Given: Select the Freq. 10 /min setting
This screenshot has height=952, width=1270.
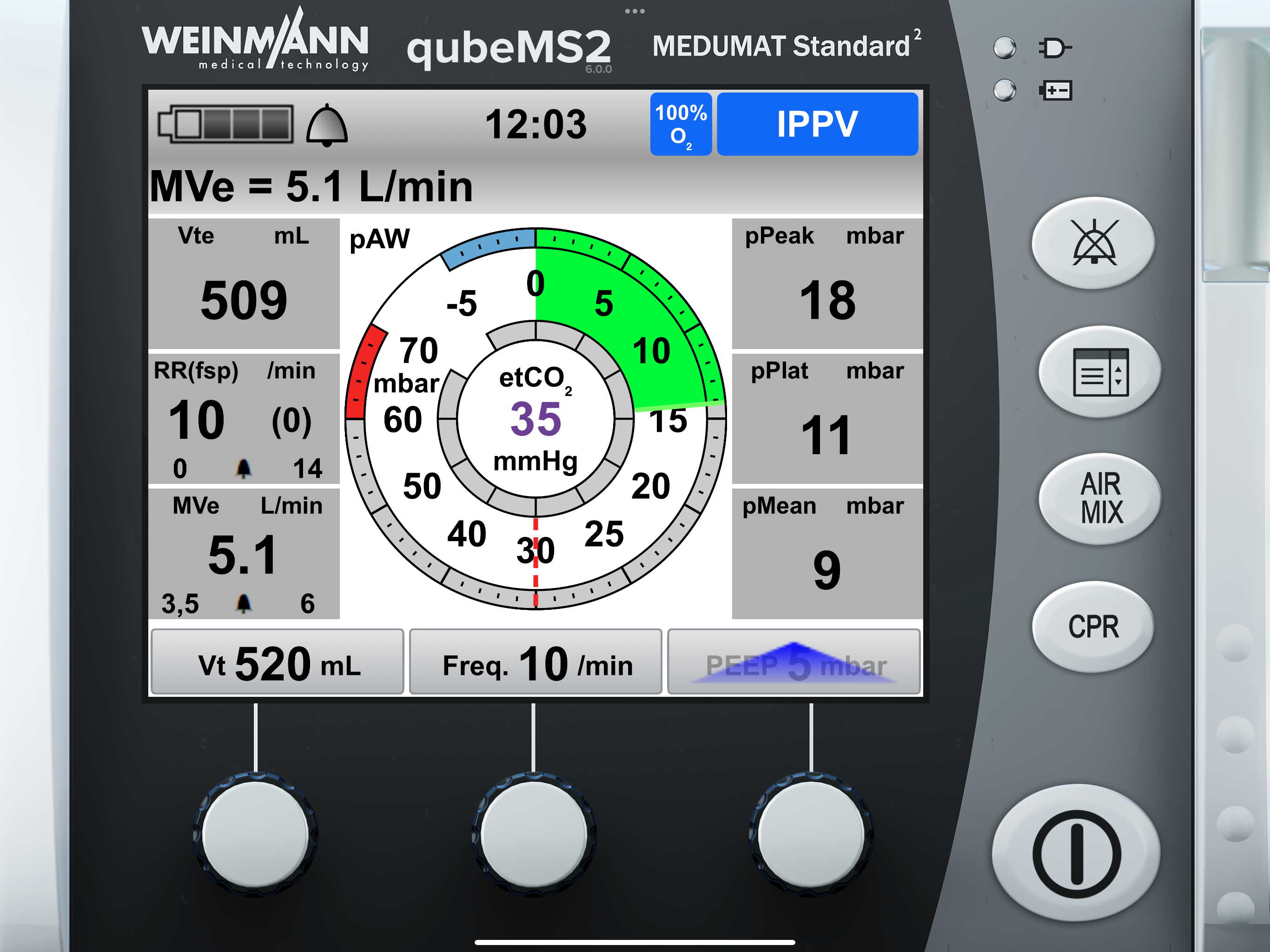Looking at the screenshot, I should click(536, 662).
